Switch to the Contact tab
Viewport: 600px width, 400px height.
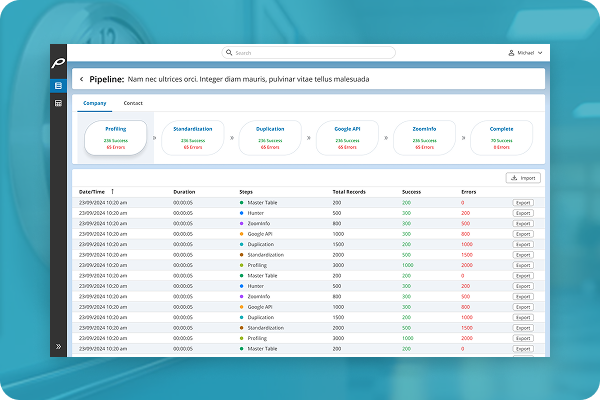pos(132,103)
